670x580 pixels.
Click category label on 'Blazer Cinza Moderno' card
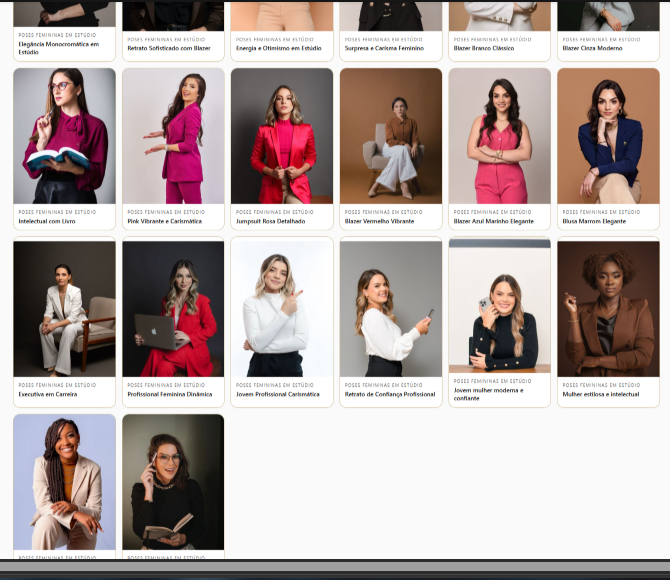point(601,39)
